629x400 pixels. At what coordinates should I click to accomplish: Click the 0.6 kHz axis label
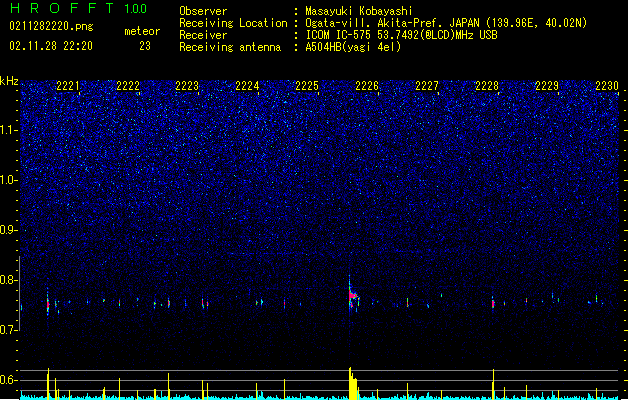coord(9,380)
